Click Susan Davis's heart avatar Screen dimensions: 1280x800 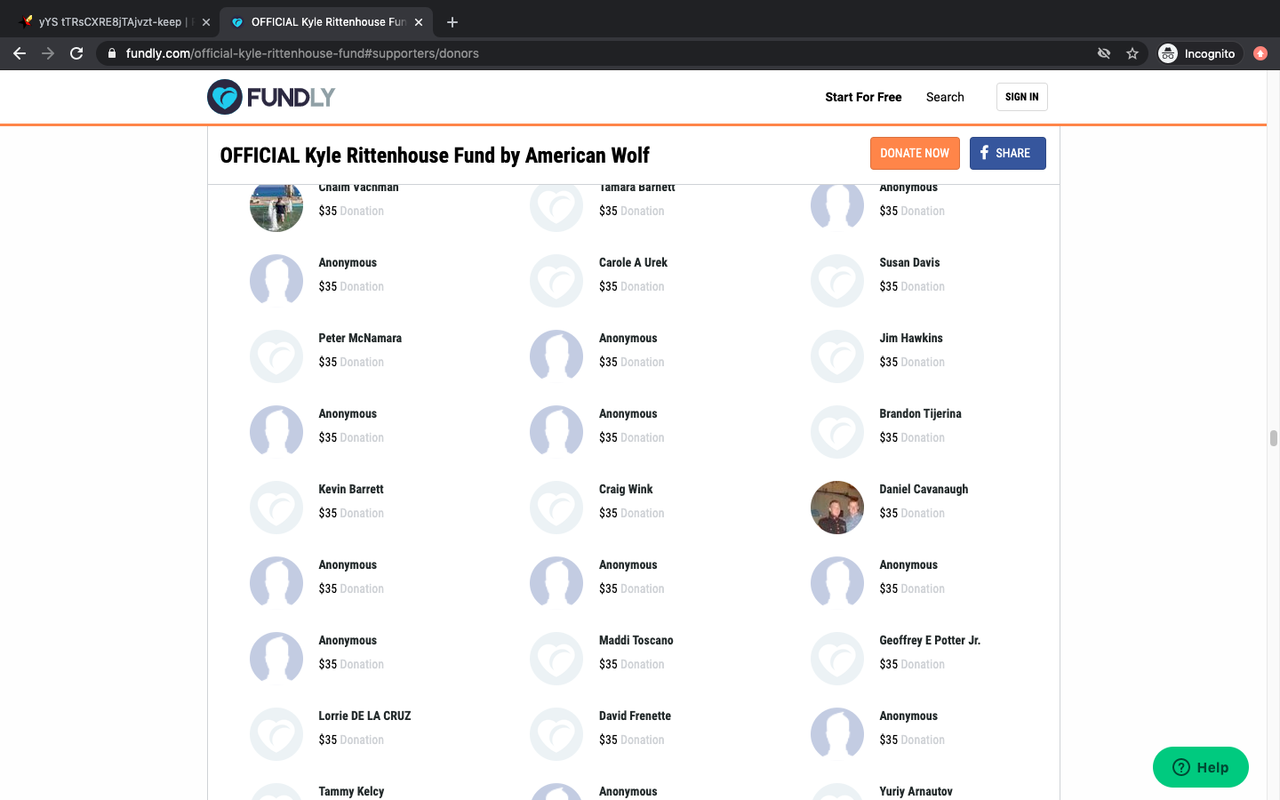coord(837,280)
